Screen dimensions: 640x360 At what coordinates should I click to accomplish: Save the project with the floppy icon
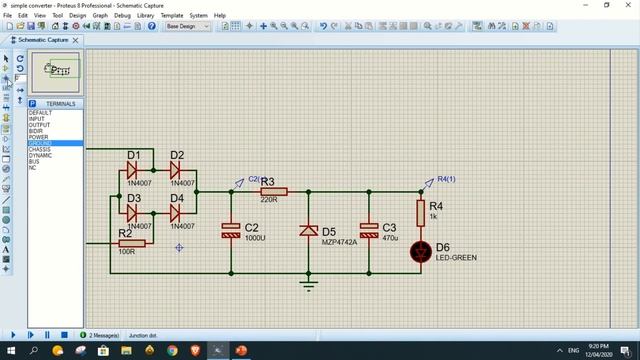tap(31, 26)
